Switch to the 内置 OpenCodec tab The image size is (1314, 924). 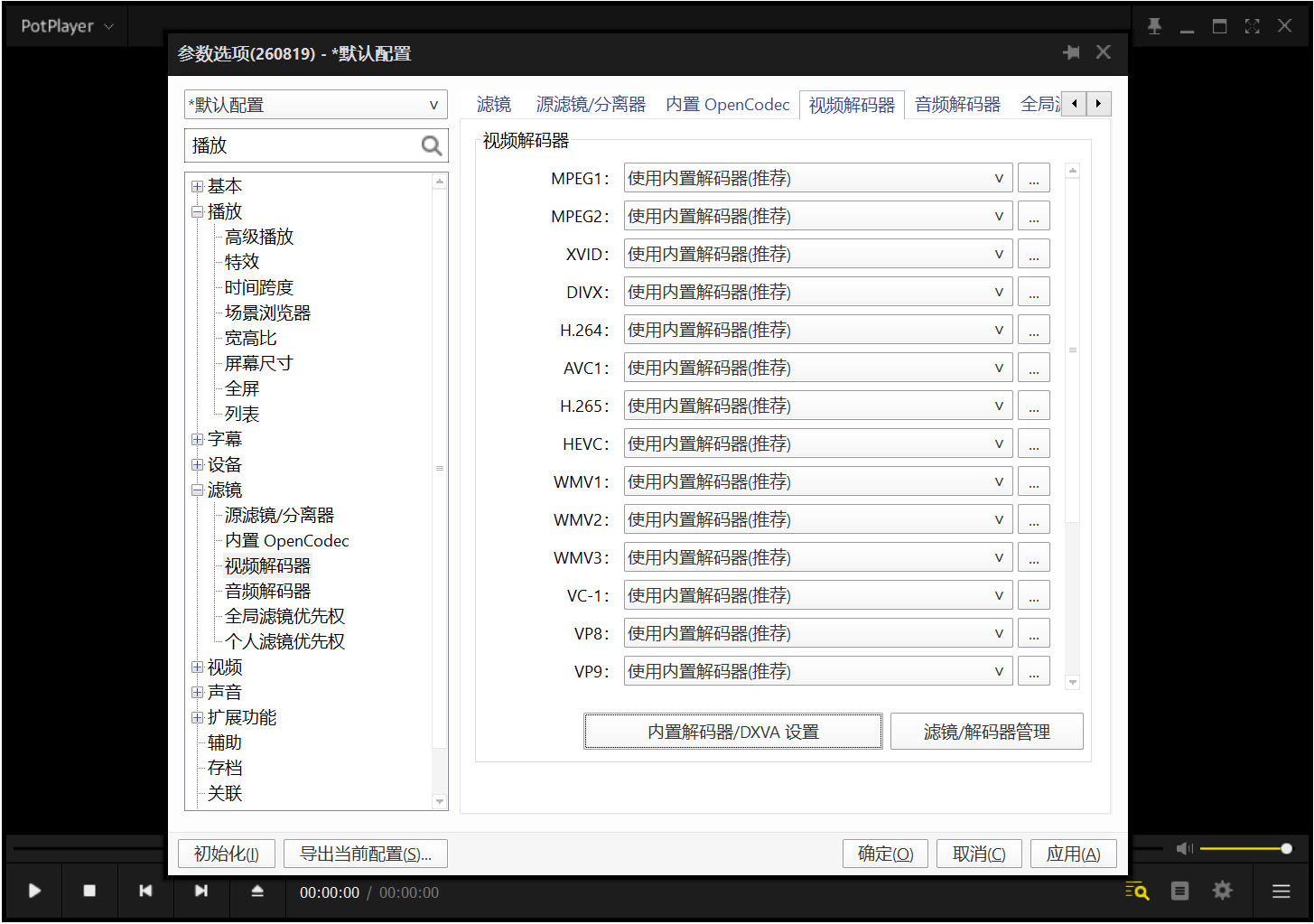tap(728, 105)
